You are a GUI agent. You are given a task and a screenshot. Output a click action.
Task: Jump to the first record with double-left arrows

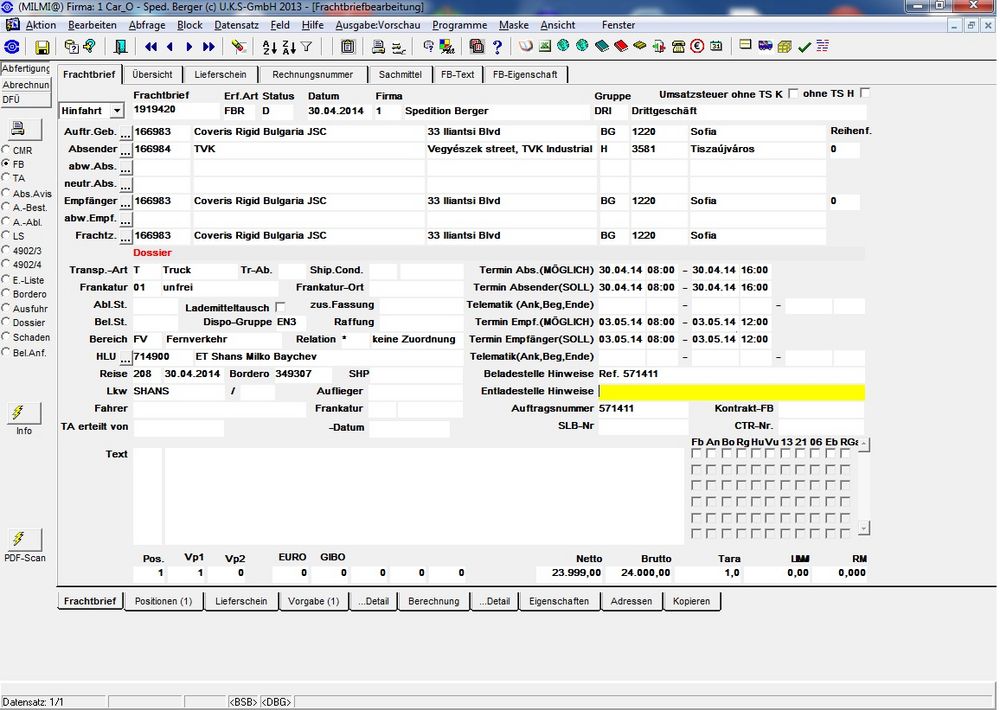click(x=151, y=47)
